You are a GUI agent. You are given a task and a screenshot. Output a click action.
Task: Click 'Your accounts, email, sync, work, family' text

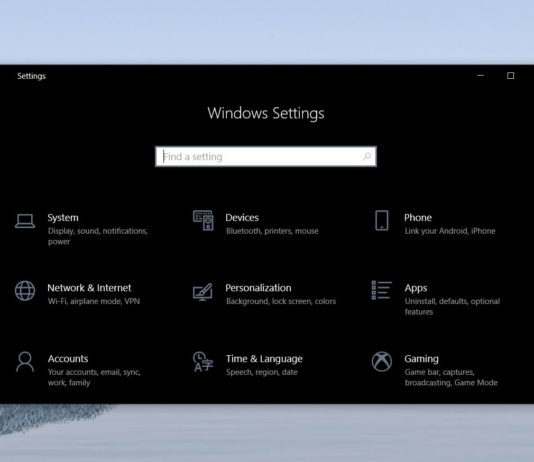point(94,377)
